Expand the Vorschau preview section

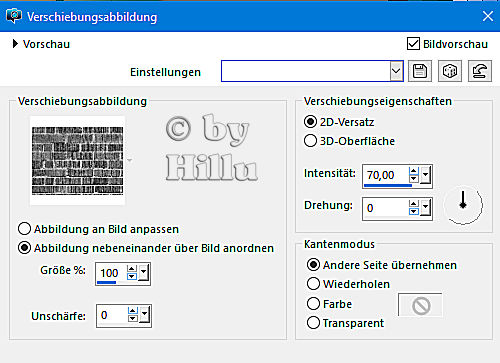click(15, 44)
